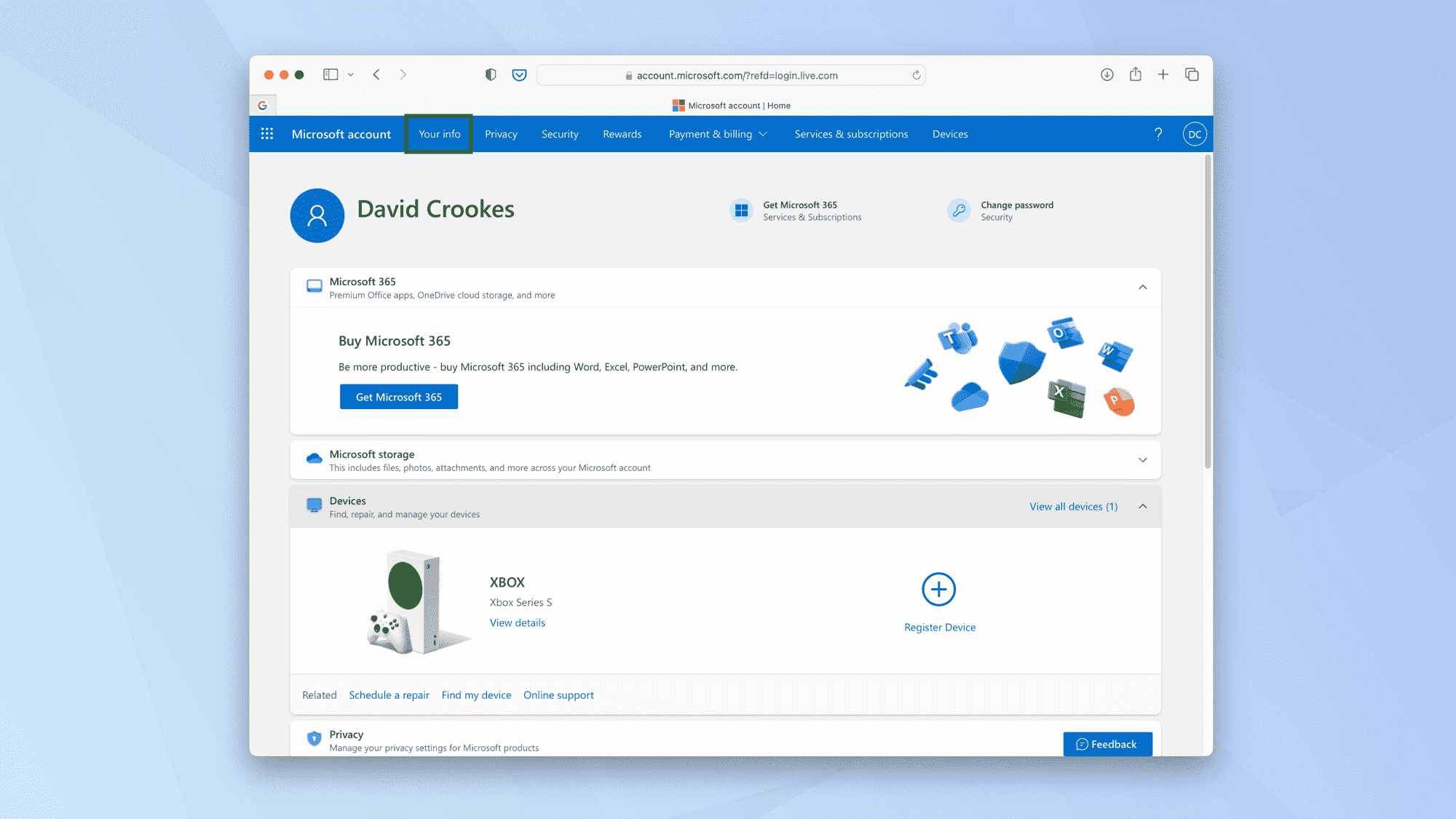Reload the page with refresh icon

click(917, 75)
